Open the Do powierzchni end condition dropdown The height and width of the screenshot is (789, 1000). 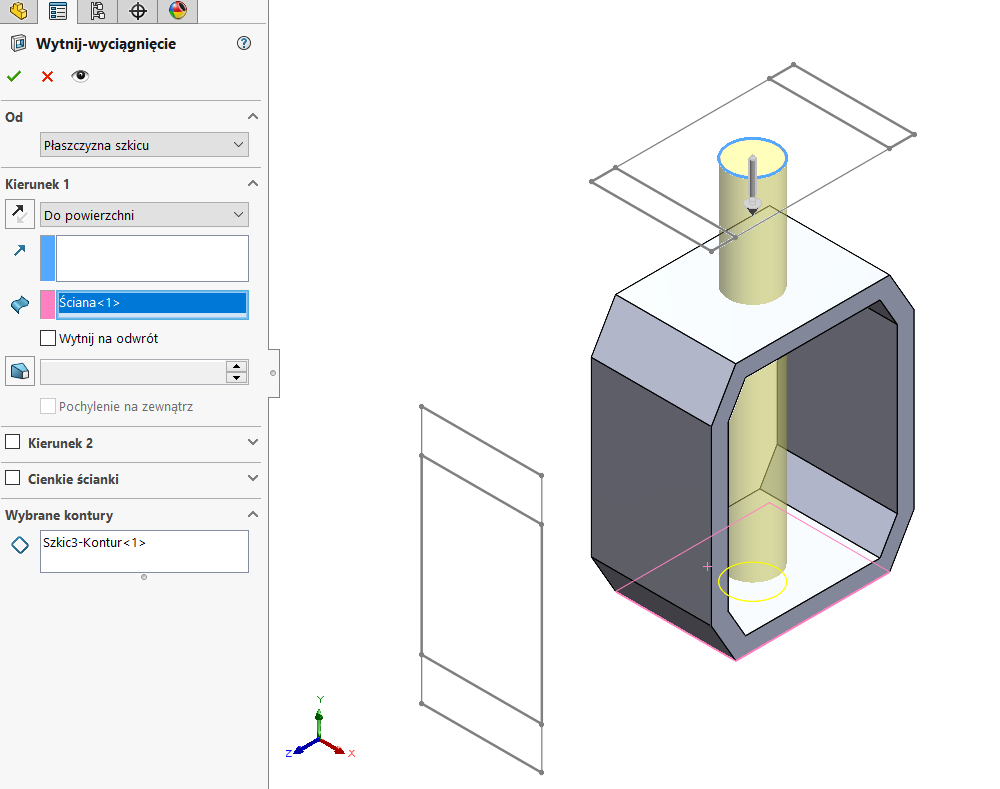[x=144, y=215]
